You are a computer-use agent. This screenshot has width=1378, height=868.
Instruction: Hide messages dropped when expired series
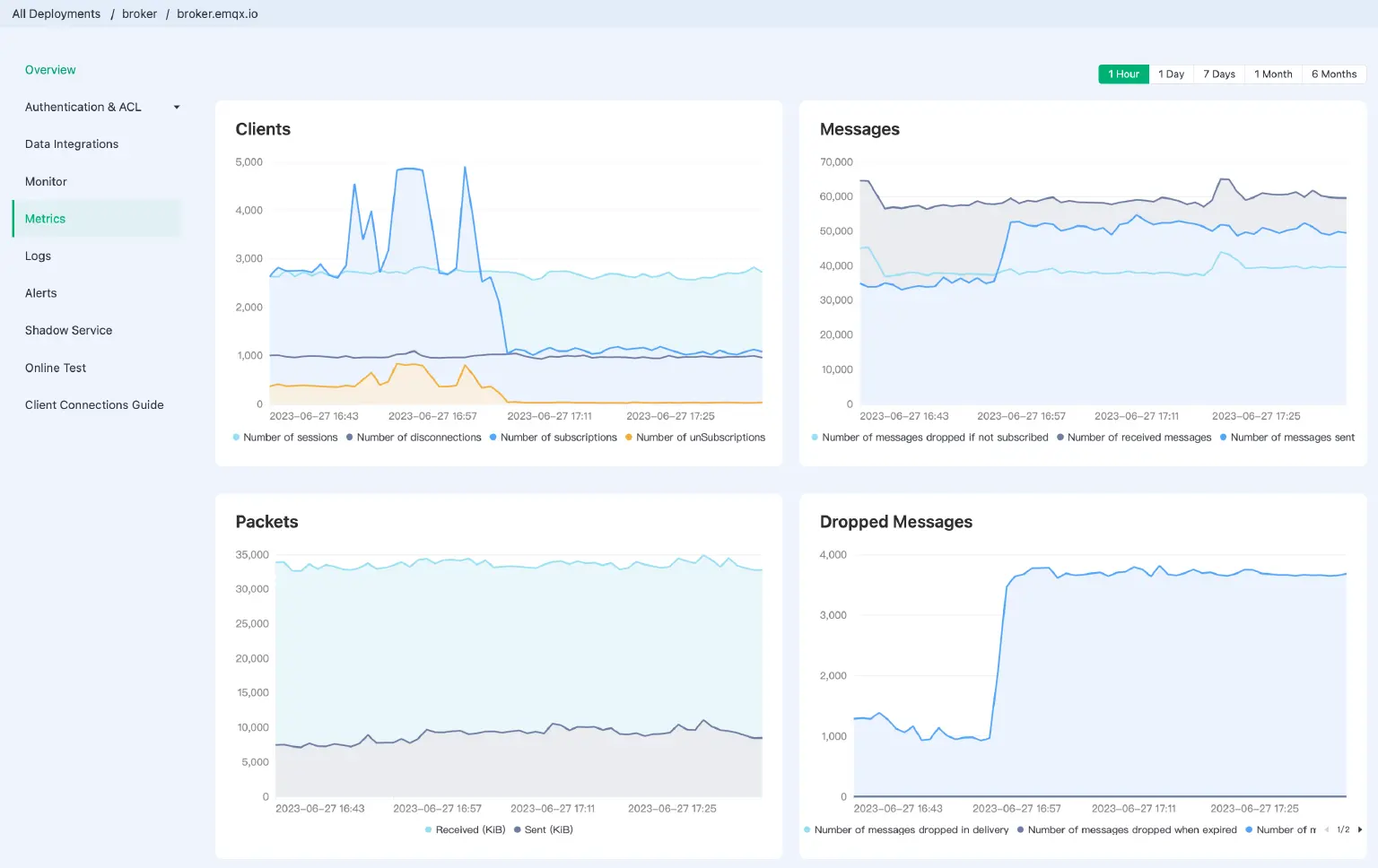click(x=1128, y=829)
